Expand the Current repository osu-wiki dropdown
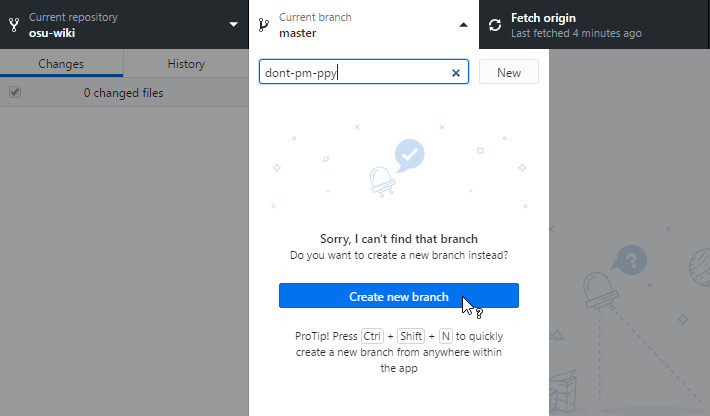Viewport: 710px width, 416px height. click(124, 24)
